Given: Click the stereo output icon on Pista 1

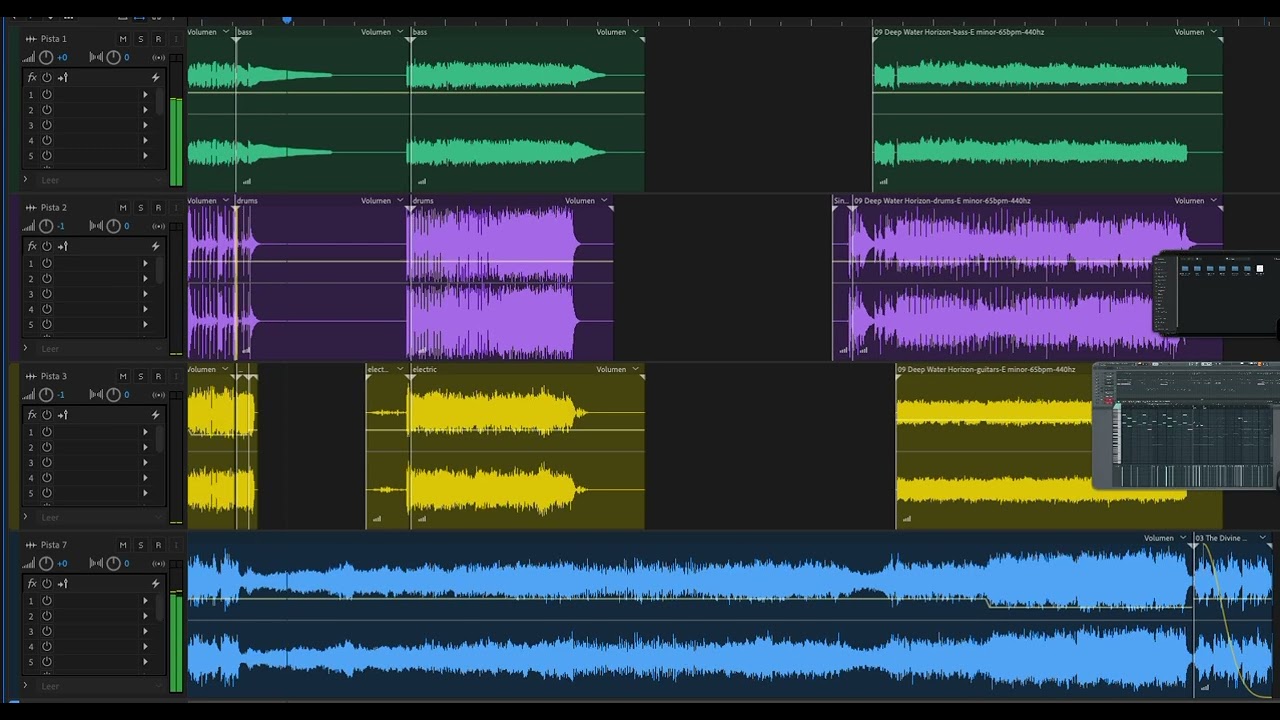Looking at the screenshot, I should (158, 58).
